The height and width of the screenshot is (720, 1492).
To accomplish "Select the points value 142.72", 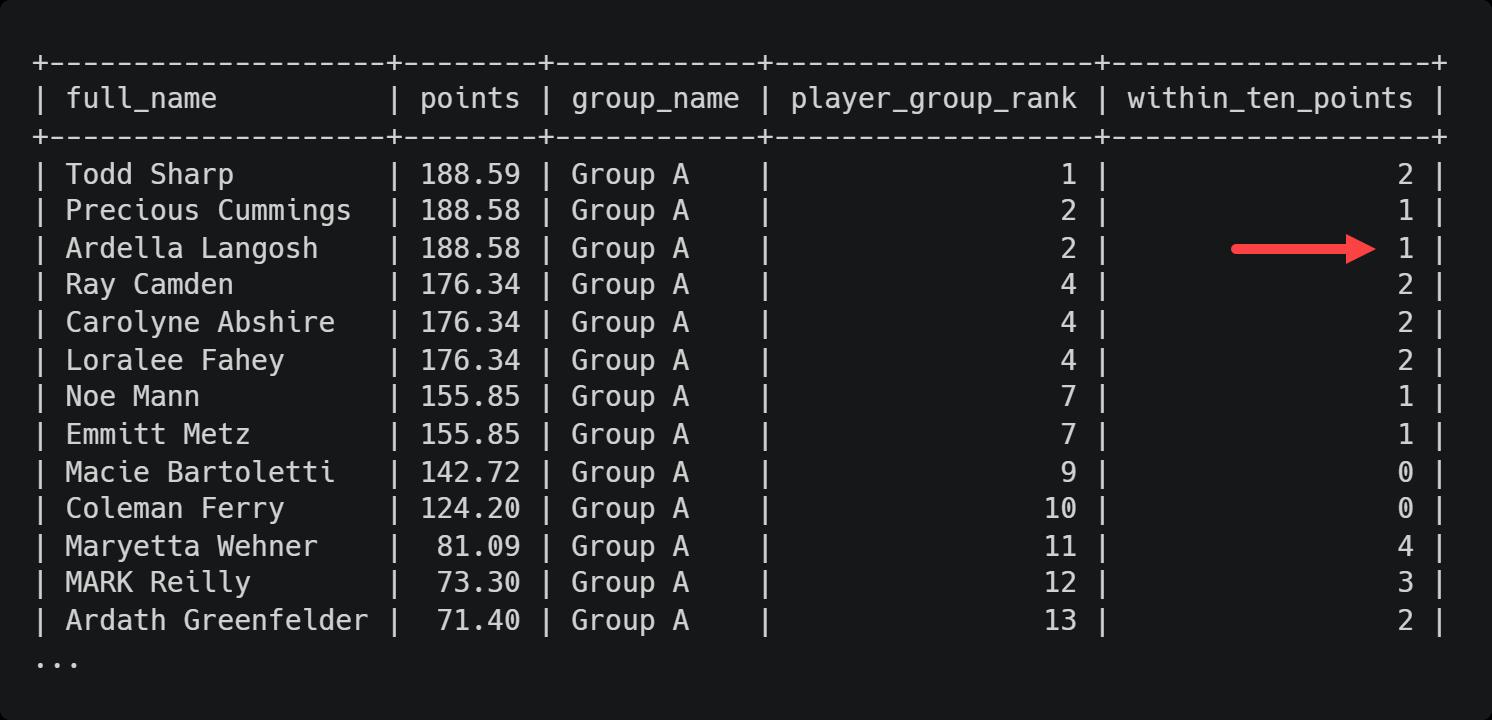I will (470, 471).
